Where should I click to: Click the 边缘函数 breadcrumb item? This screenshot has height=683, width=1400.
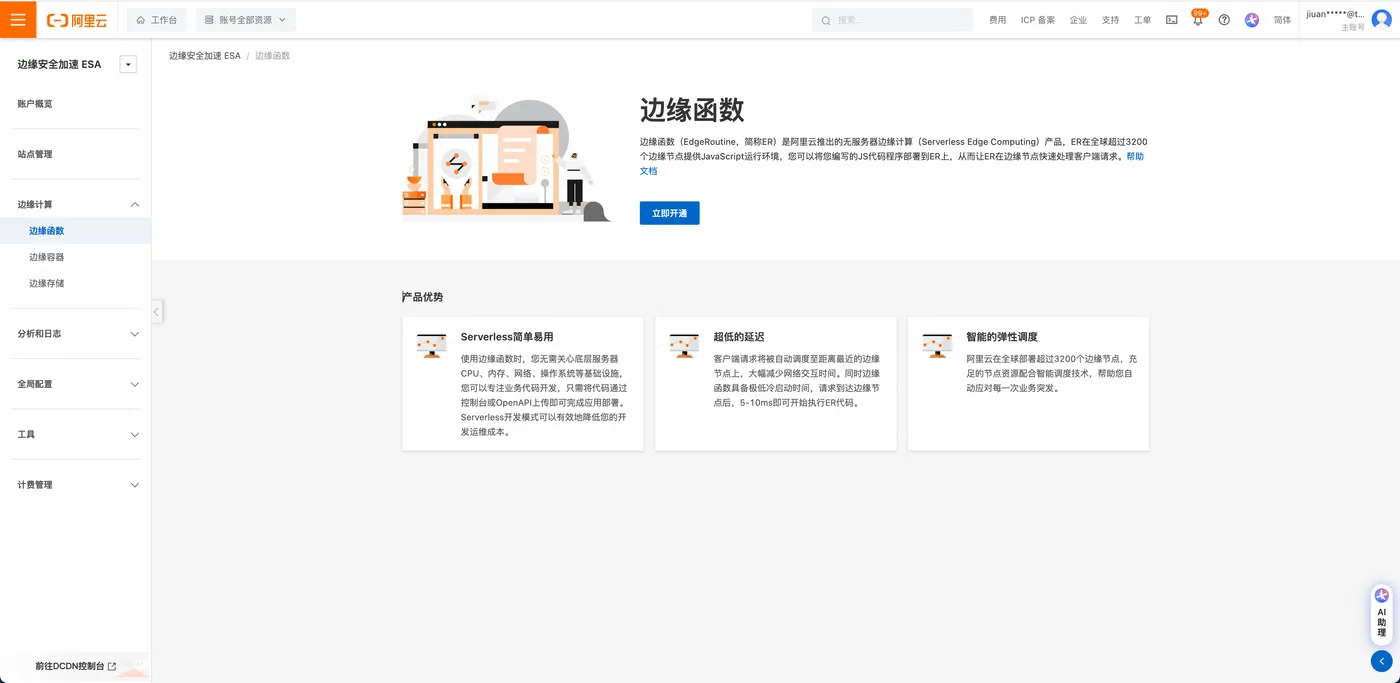click(x=272, y=56)
